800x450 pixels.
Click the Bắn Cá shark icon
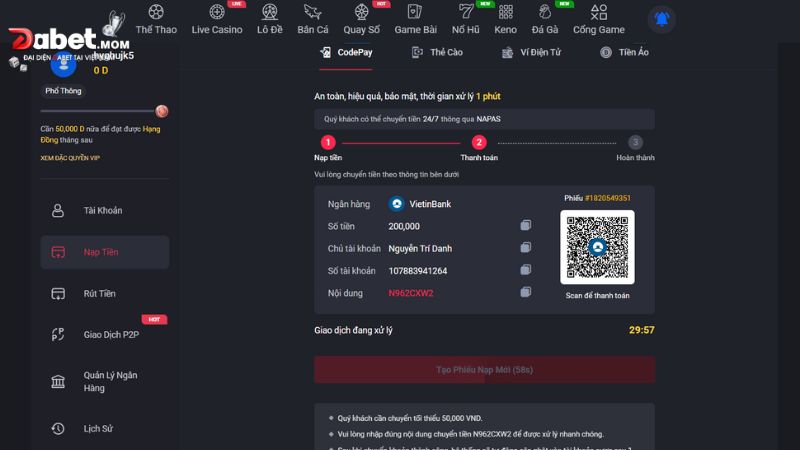313,11
